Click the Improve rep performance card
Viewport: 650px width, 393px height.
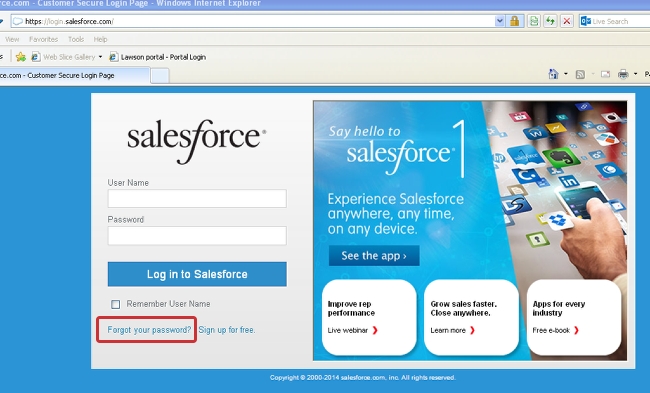pyautogui.click(x=369, y=317)
